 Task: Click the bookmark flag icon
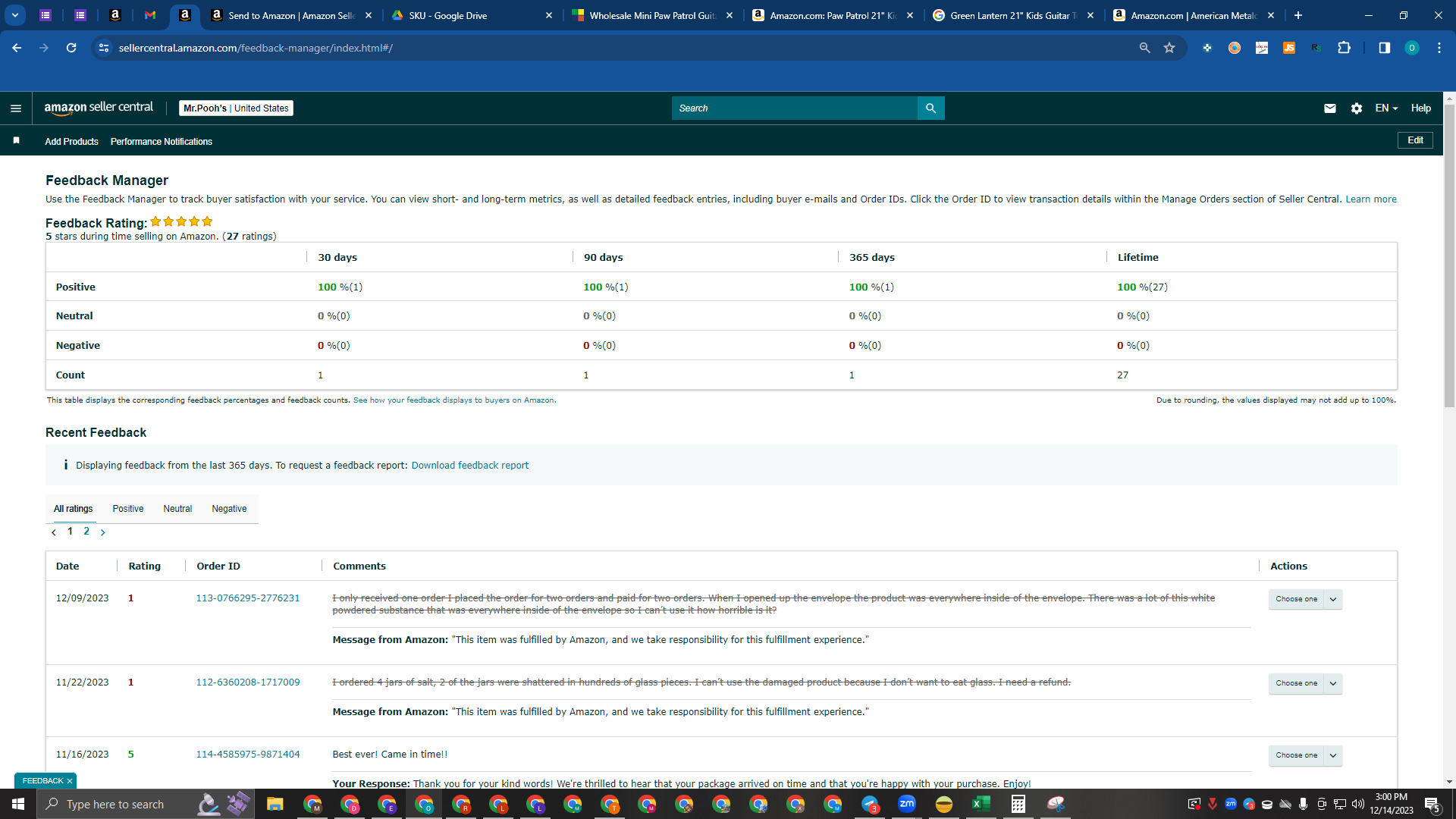pos(16,141)
